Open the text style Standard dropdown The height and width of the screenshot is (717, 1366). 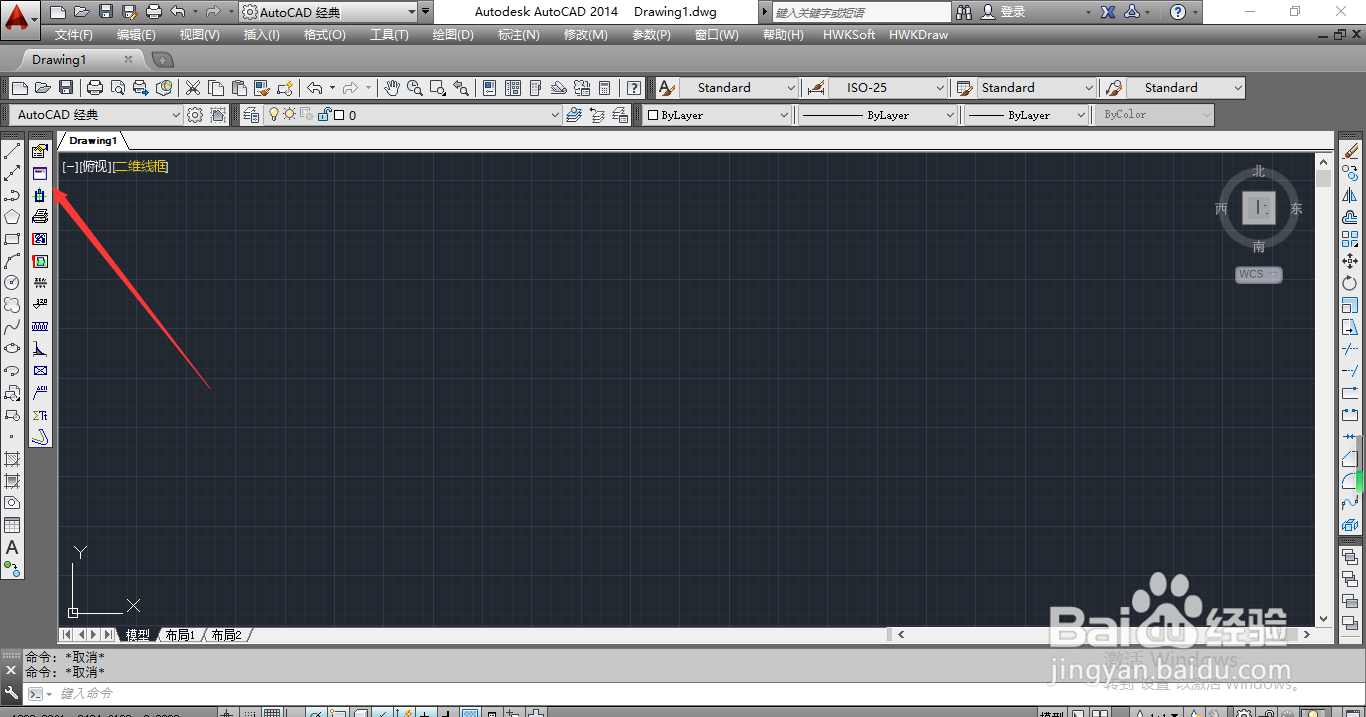(x=739, y=88)
